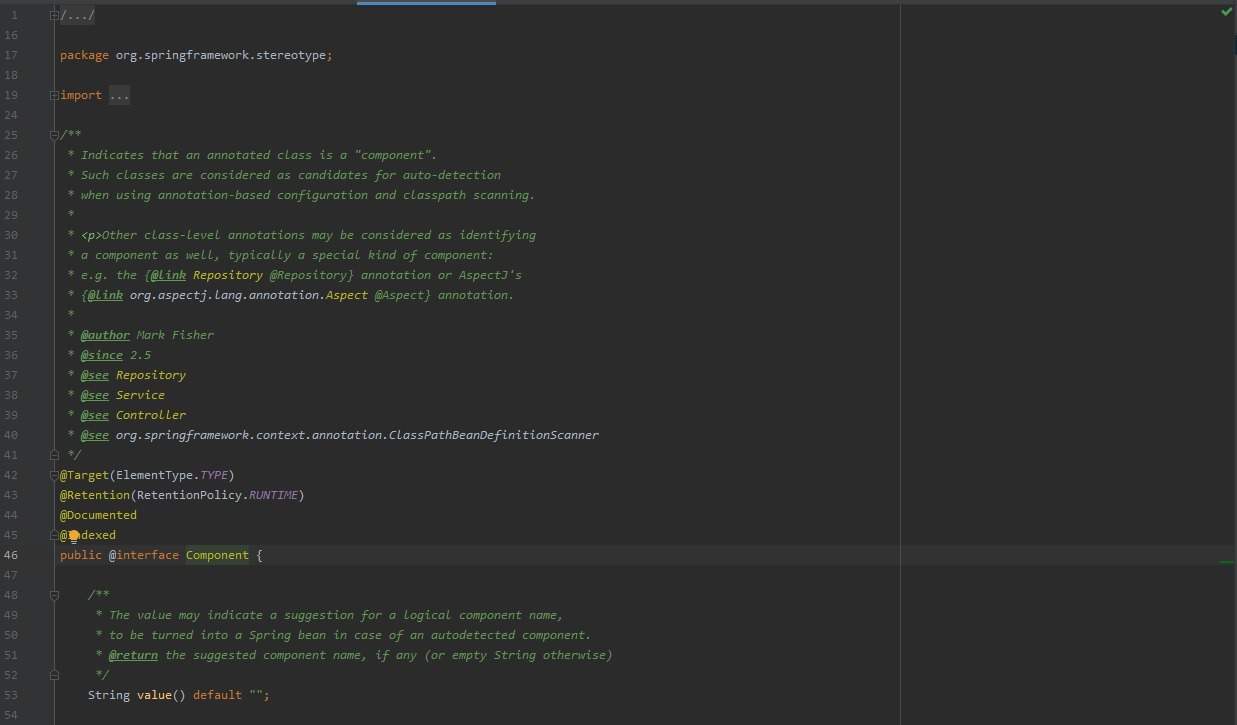Screen dimensions: 1237x725
Task: Click 'ElementType' in the @Target annotation
Action: tap(154, 475)
